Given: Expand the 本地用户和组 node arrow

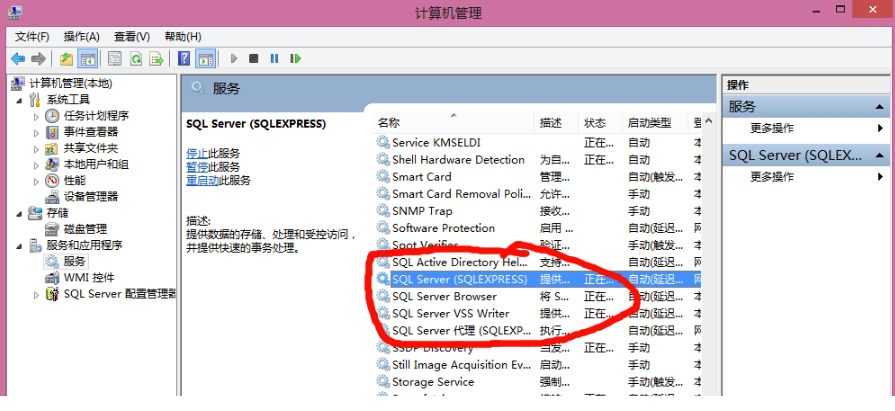Looking at the screenshot, I should pos(37,165).
